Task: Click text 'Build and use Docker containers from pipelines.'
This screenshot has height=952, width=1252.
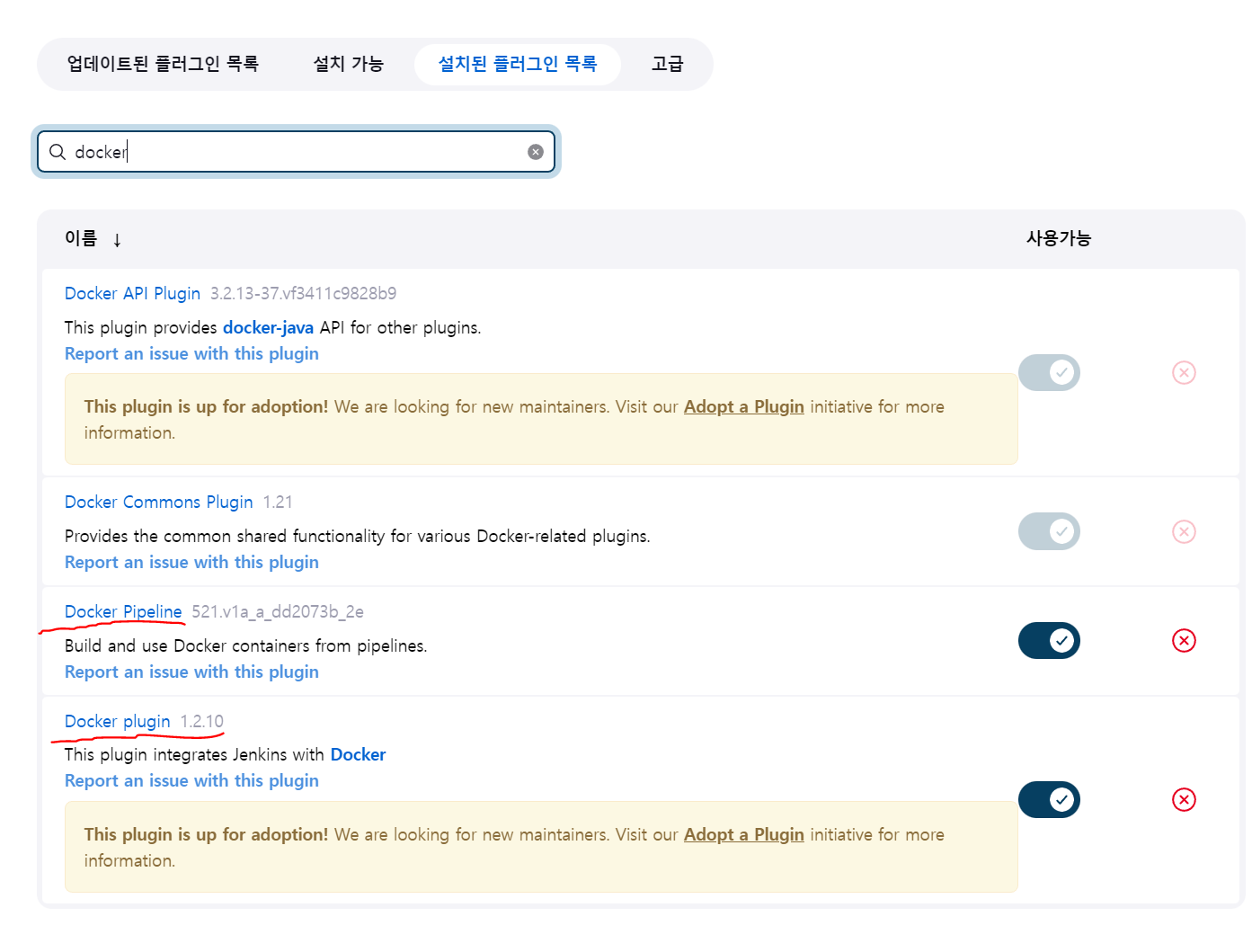Action: click(245, 645)
